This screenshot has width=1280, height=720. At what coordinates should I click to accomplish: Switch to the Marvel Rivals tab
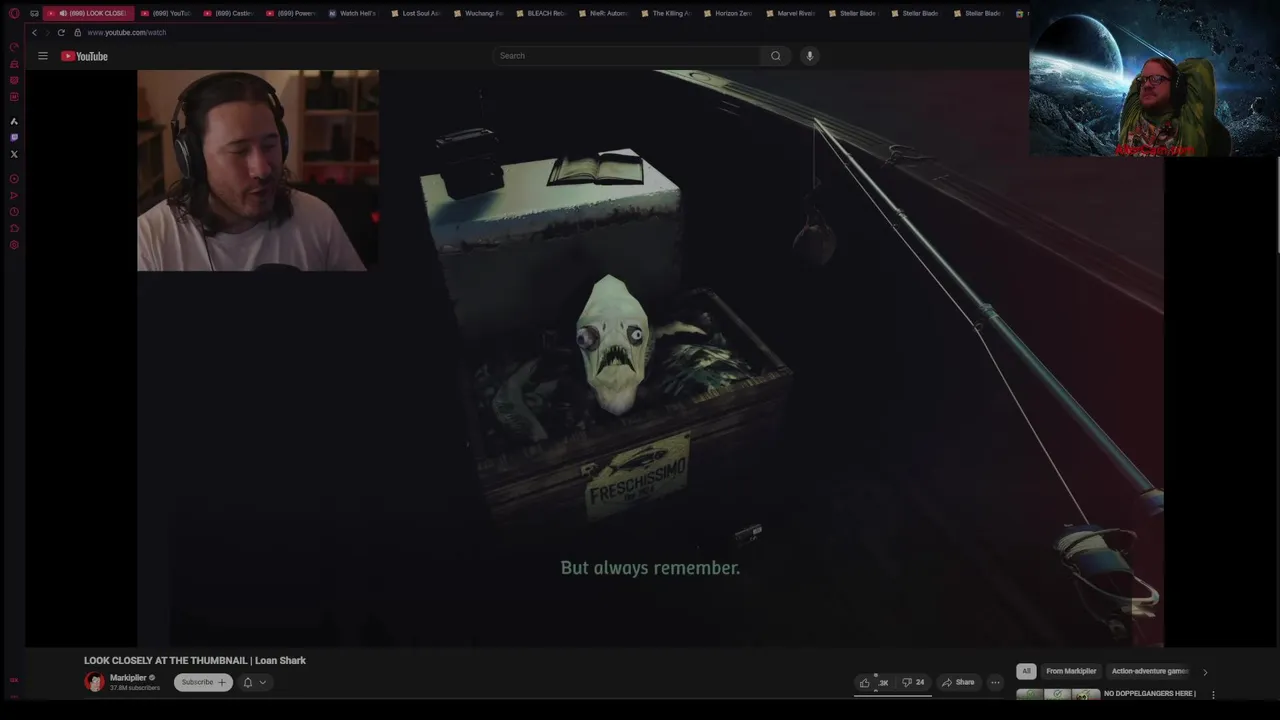point(790,13)
